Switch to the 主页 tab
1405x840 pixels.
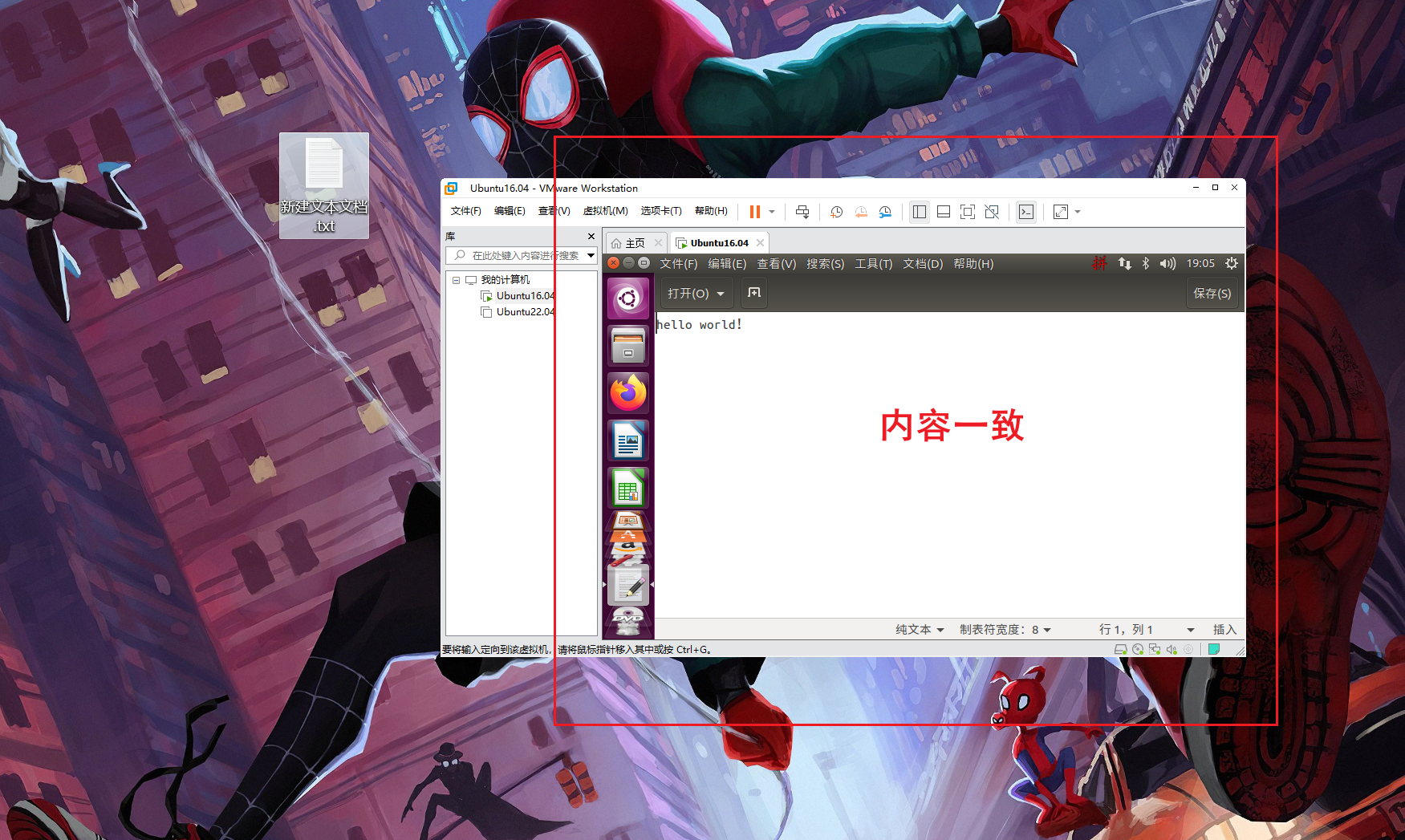pyautogui.click(x=627, y=243)
